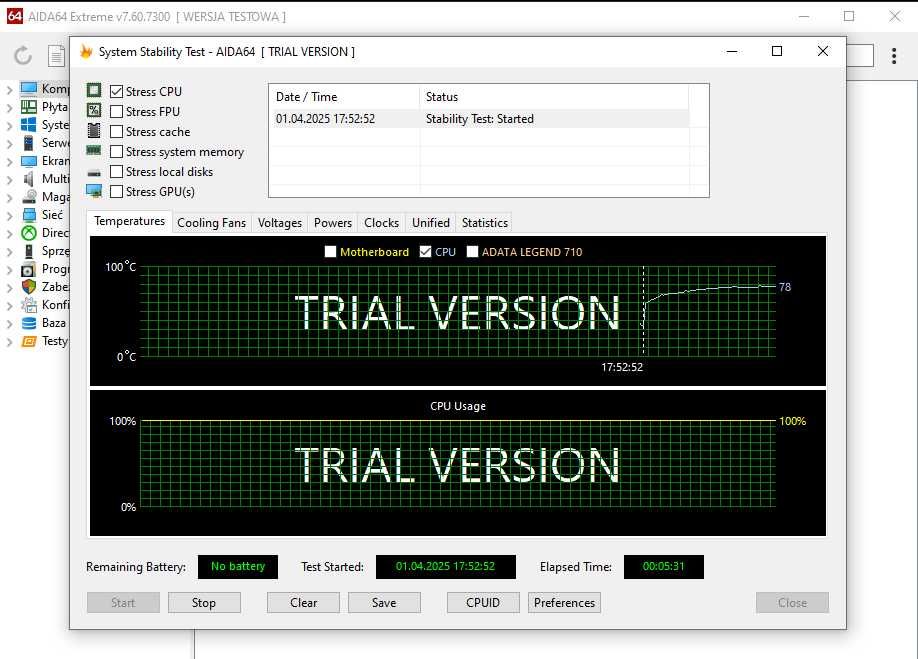918x659 pixels.
Task: Select the server tower icon in the sidebar
Action: (29, 143)
